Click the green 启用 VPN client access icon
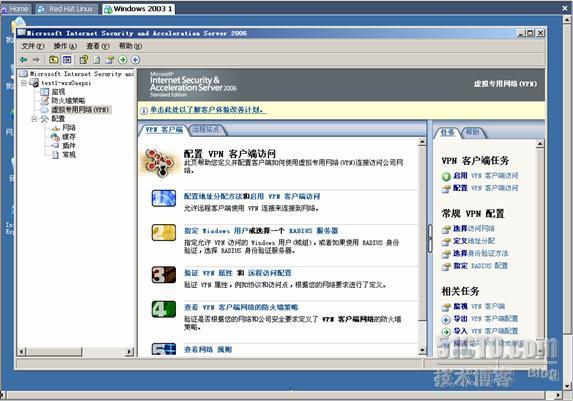 pos(446,176)
